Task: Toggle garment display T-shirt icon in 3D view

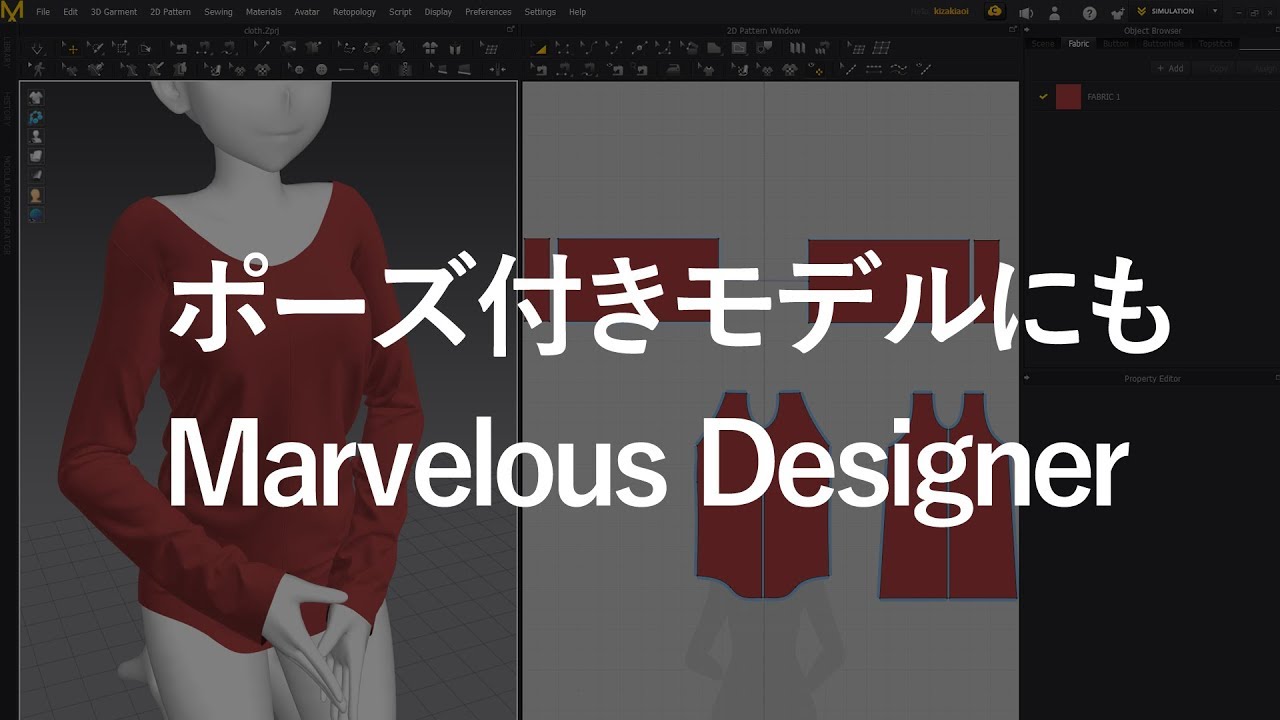Action: click(36, 97)
